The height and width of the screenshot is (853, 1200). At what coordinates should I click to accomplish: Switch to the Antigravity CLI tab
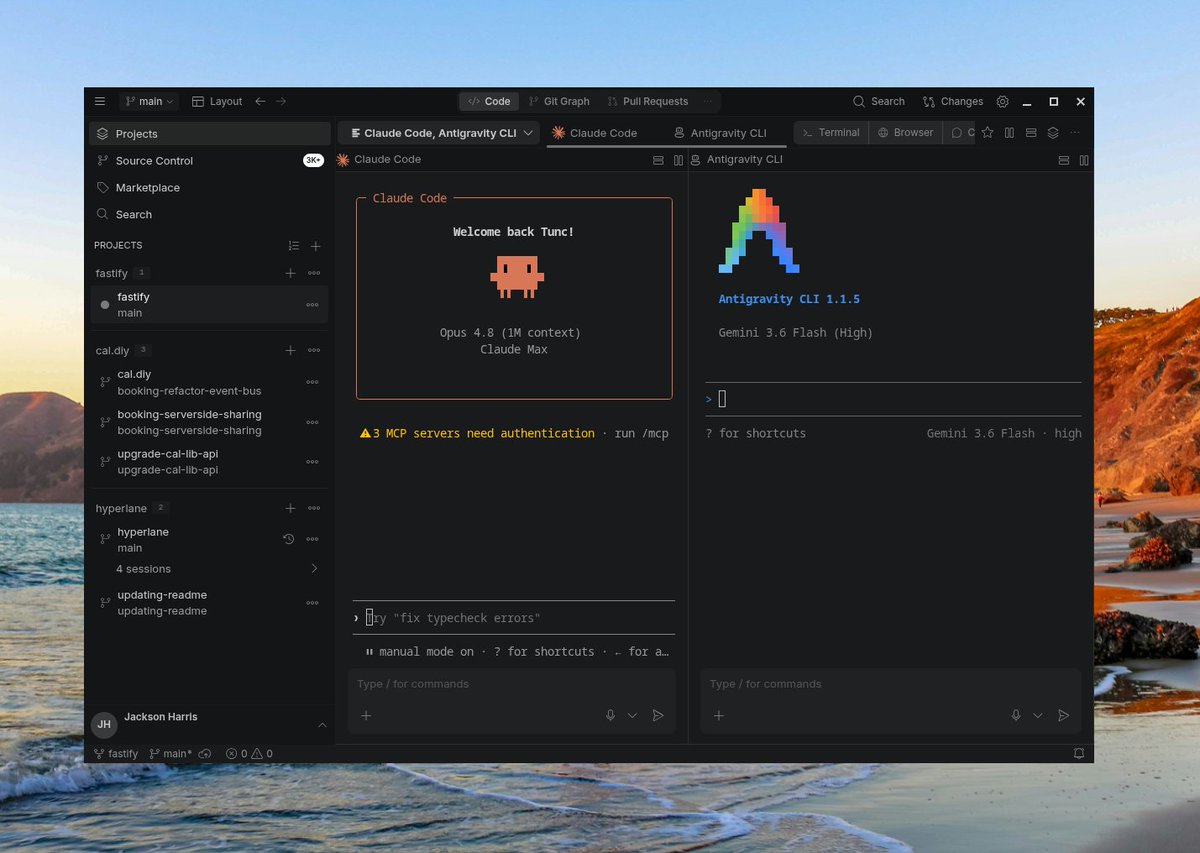pos(720,133)
